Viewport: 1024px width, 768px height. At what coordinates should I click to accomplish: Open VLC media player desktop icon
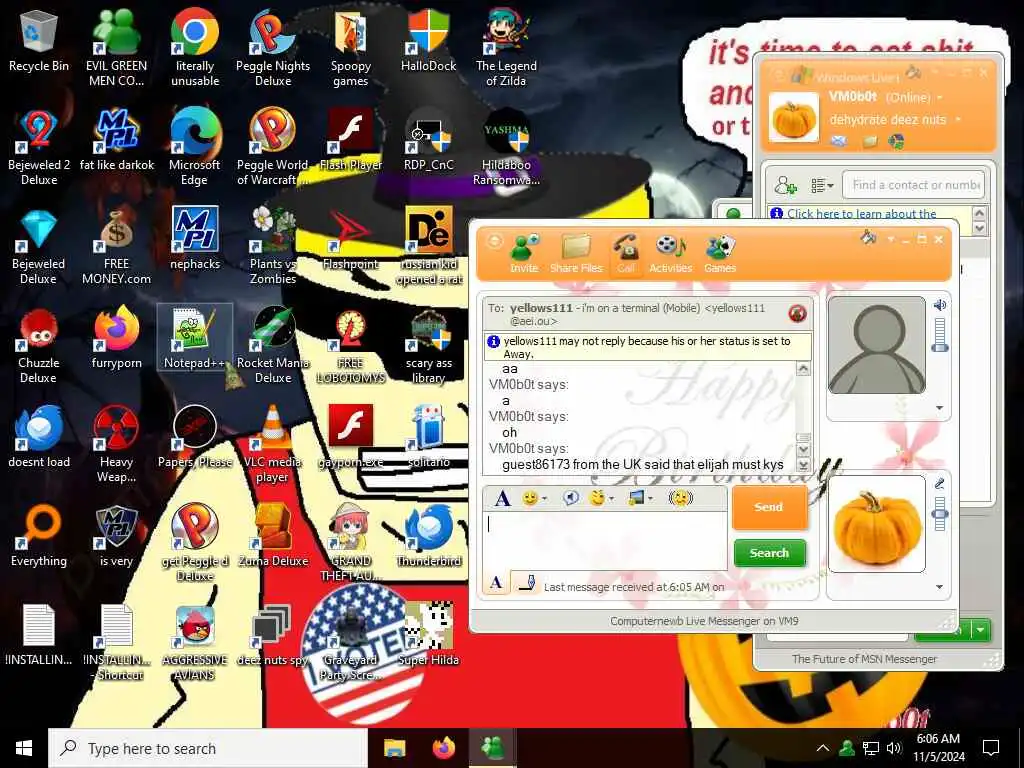click(x=272, y=443)
